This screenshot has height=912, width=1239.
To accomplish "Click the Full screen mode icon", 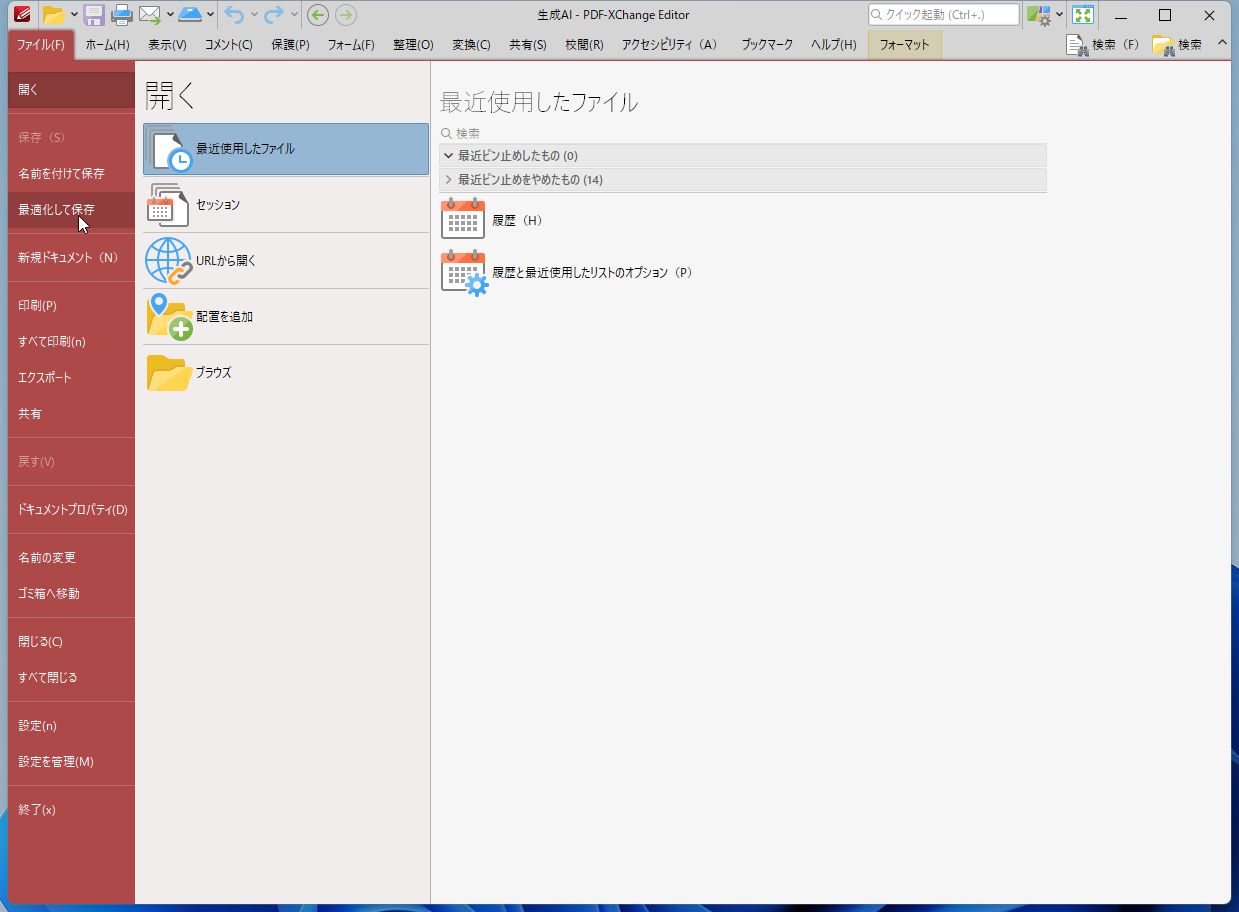I will (x=1083, y=15).
